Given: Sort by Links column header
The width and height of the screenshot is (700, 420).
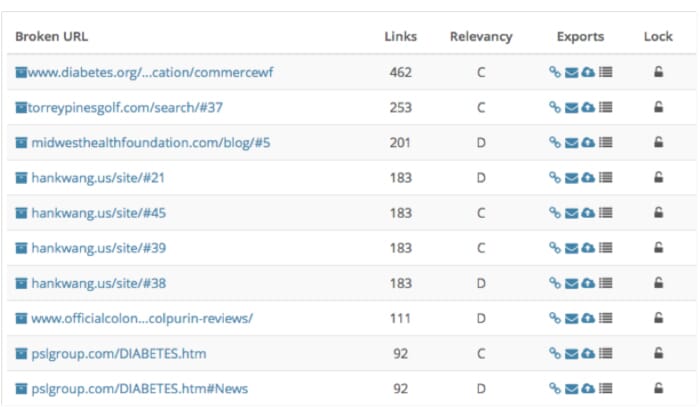Looking at the screenshot, I should point(400,37).
